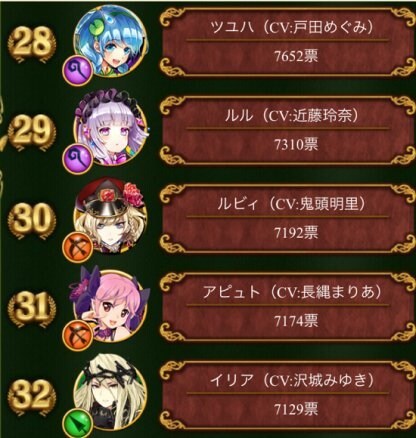This screenshot has width=416, height=438.
Task: Click the orange bow icon beside ルビィ
Action: click(78, 247)
